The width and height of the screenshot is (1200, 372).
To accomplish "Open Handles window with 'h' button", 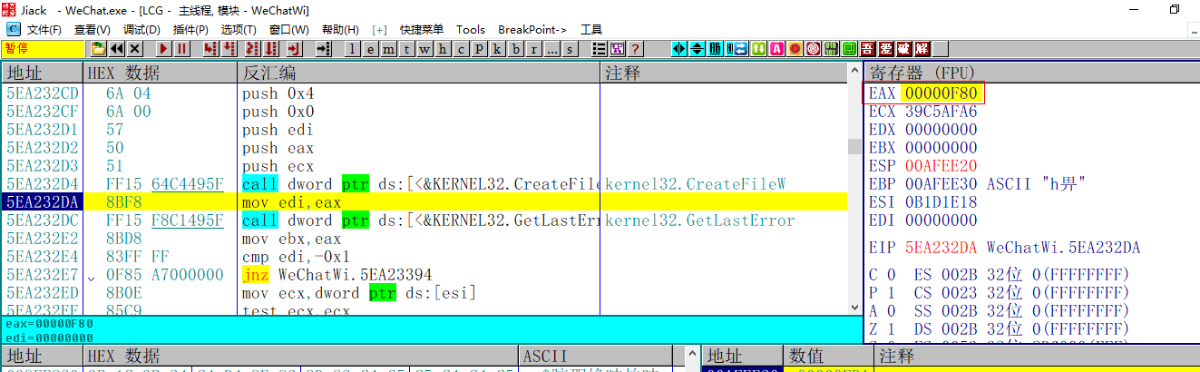I will click(442, 48).
